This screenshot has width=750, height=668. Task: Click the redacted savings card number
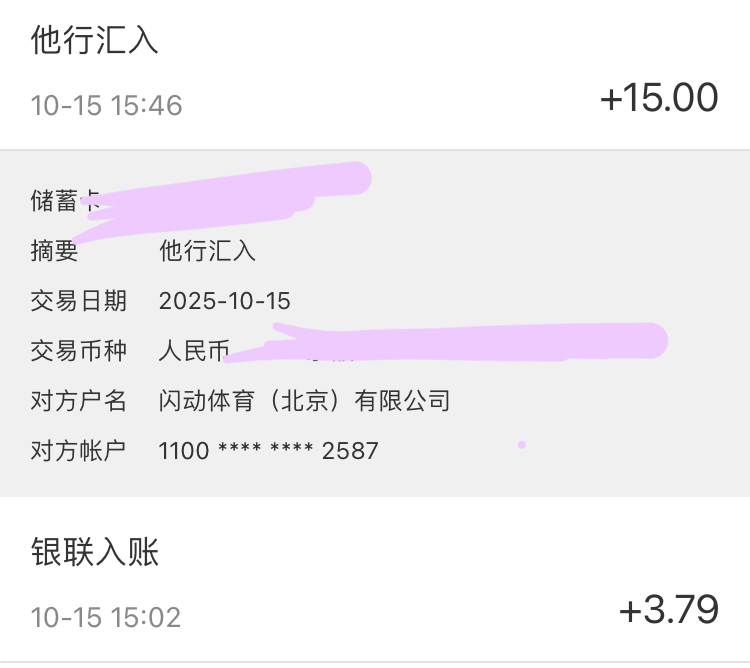230,190
